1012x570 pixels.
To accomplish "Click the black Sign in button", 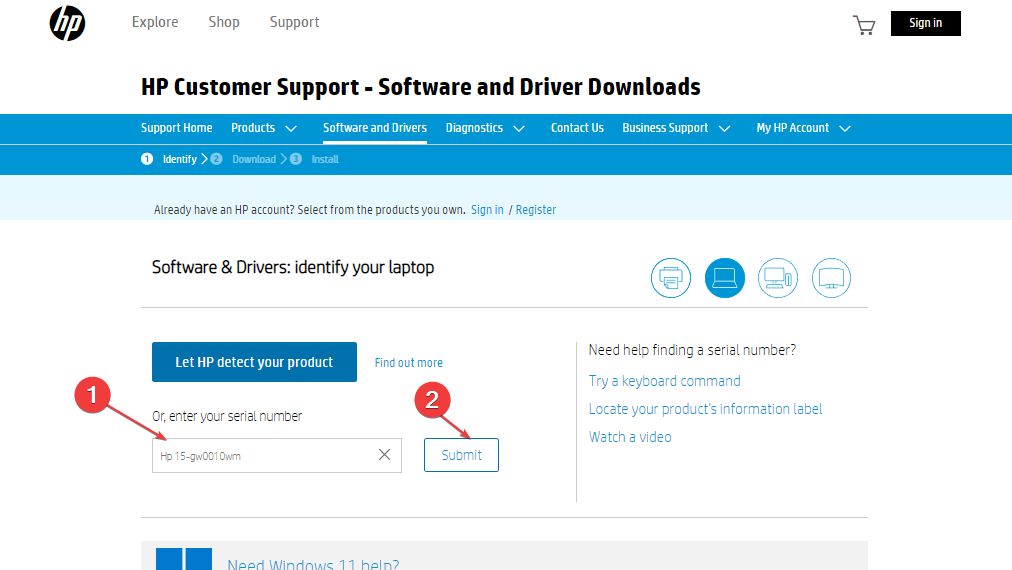I will (x=926, y=23).
